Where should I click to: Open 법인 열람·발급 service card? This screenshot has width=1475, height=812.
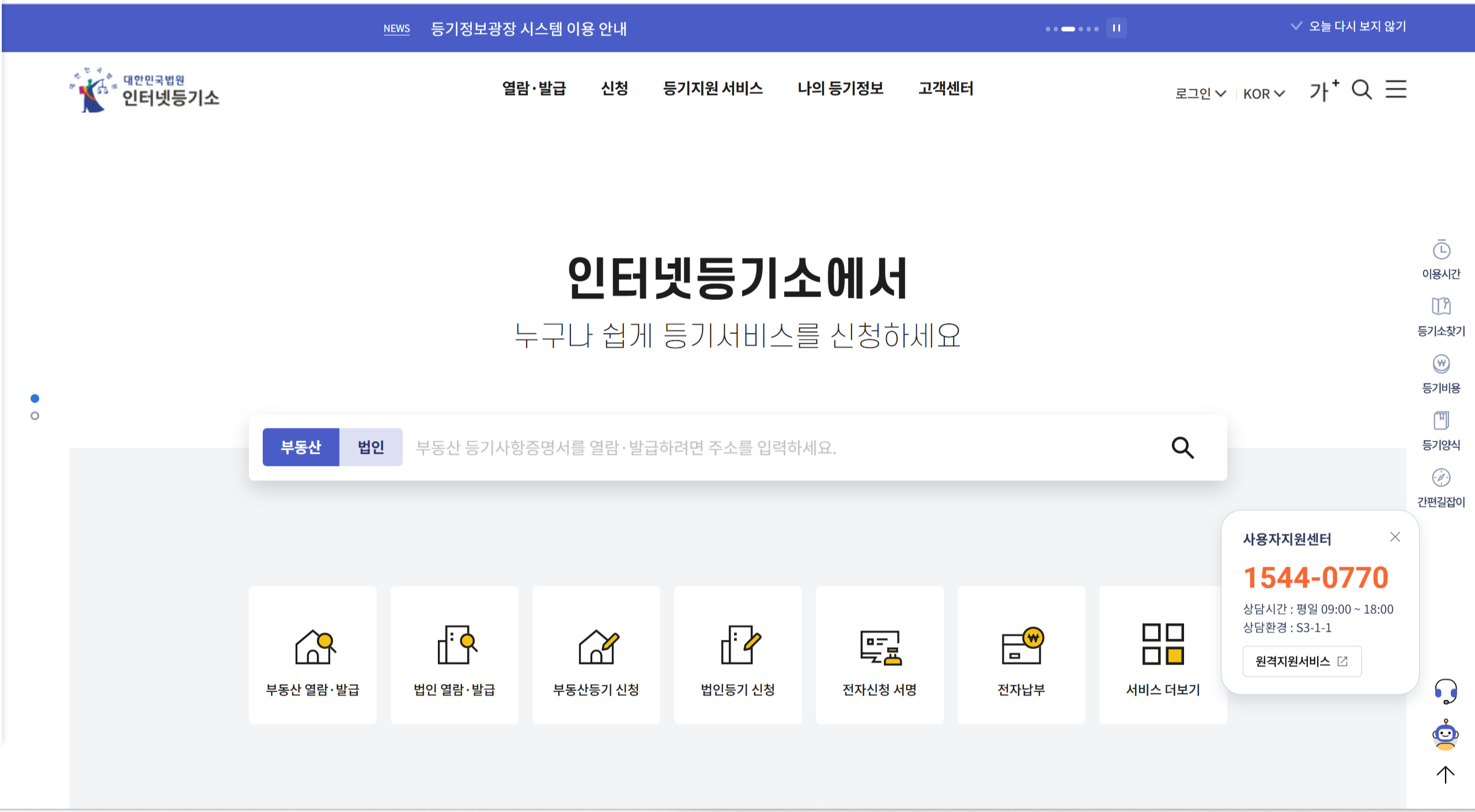(455, 655)
